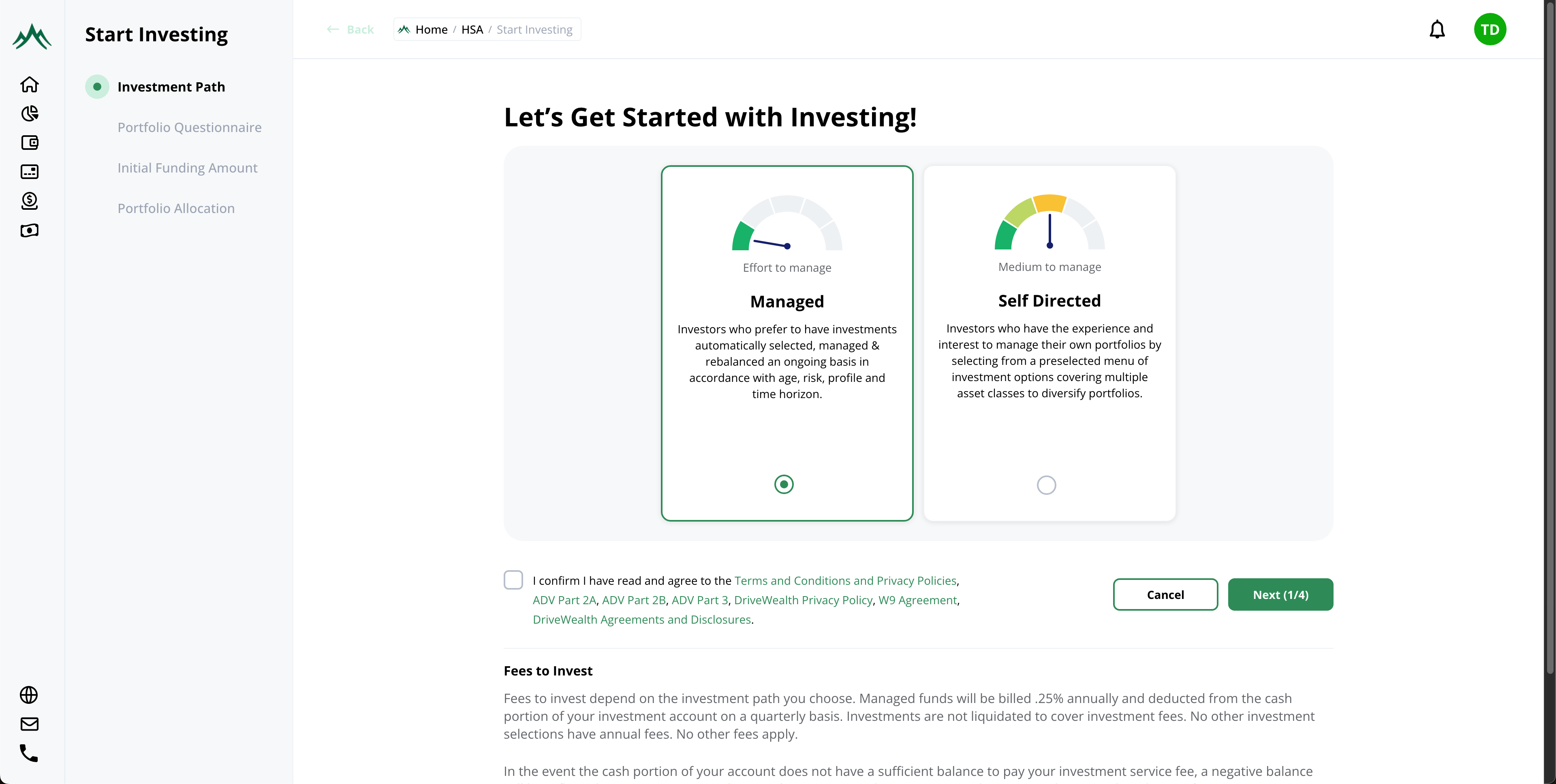Open the envelope mail icon
This screenshot has height=784, width=1556.
point(29,724)
